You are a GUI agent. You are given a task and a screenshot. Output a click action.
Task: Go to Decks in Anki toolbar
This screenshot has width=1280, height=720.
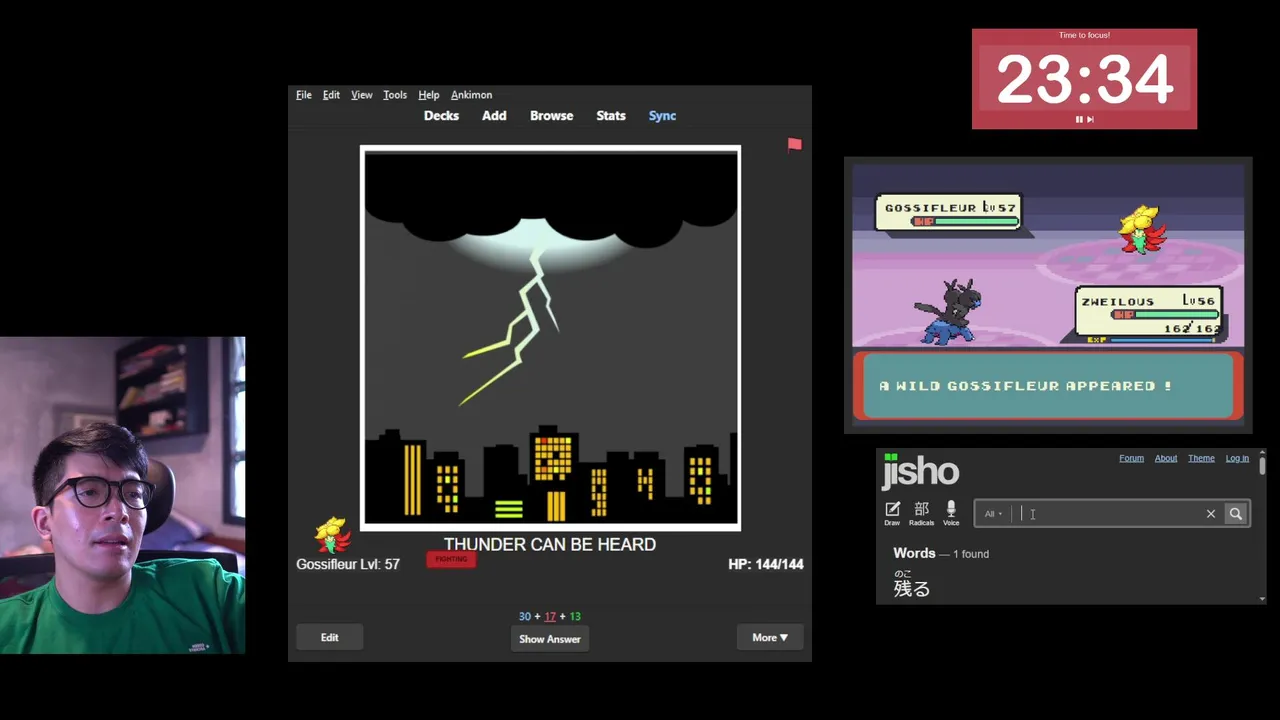441,116
